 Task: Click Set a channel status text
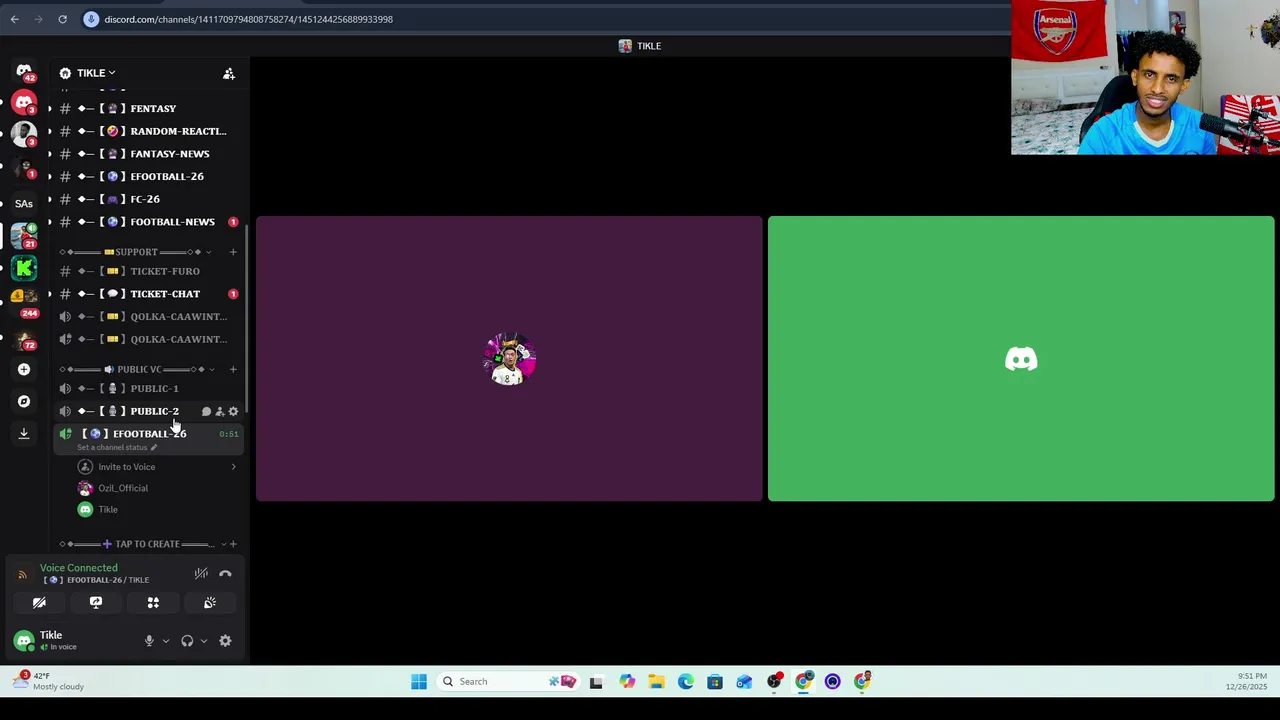coord(112,447)
